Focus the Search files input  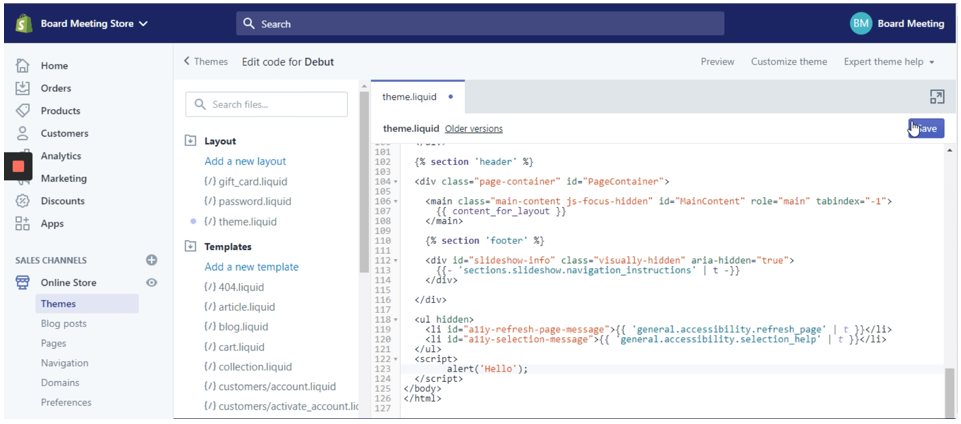pyautogui.click(x=267, y=104)
